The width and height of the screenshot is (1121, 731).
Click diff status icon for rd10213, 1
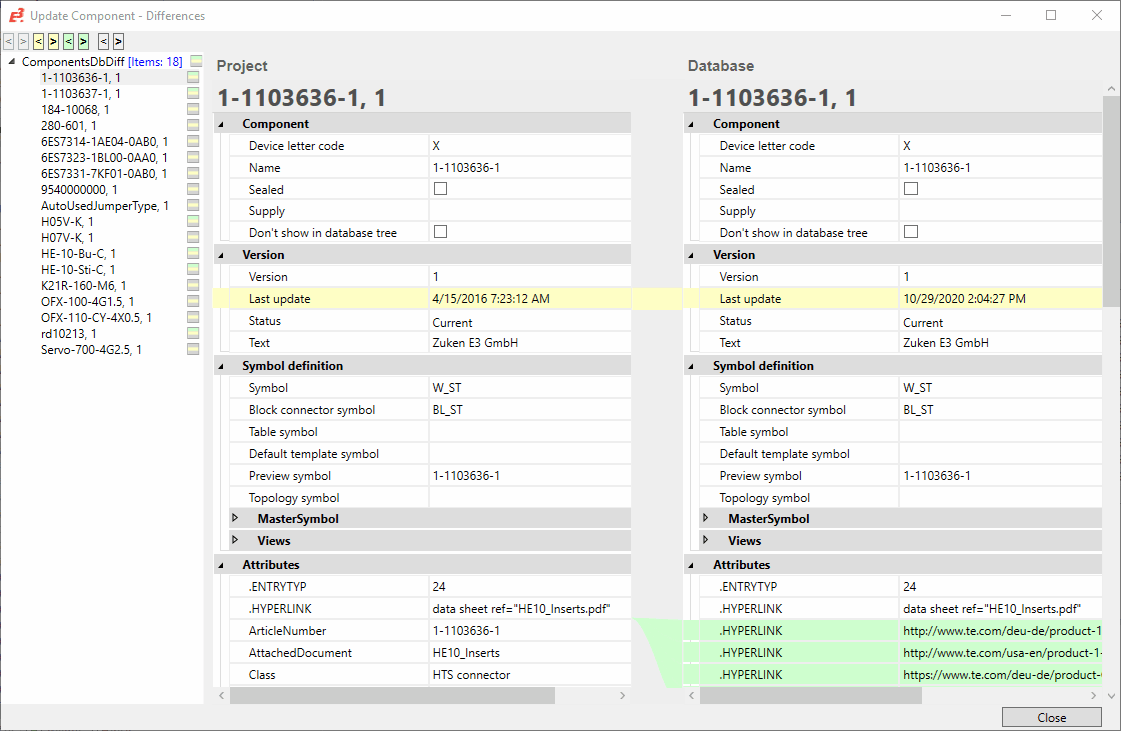click(x=193, y=333)
